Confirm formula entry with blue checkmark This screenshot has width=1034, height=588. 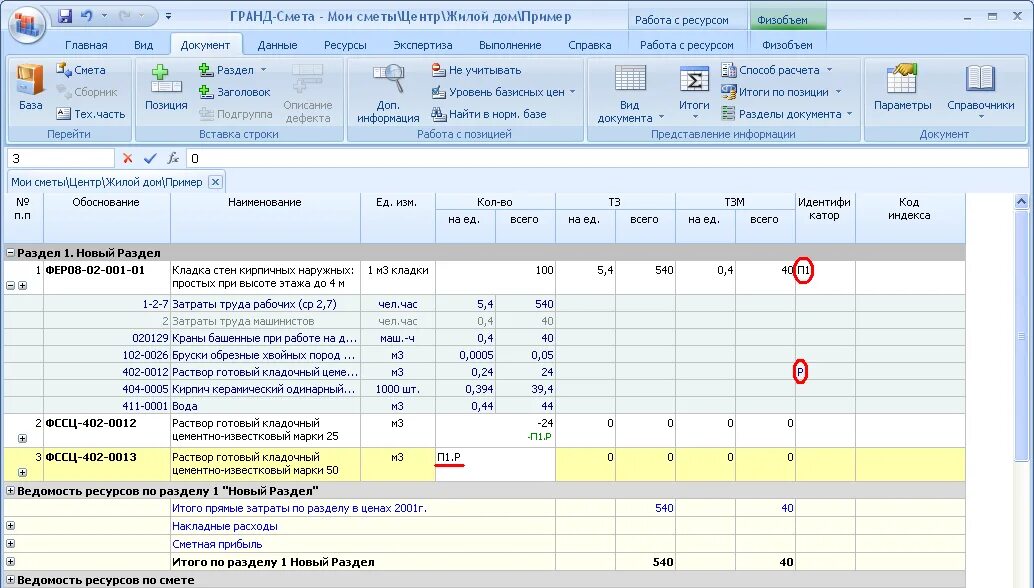(150, 158)
